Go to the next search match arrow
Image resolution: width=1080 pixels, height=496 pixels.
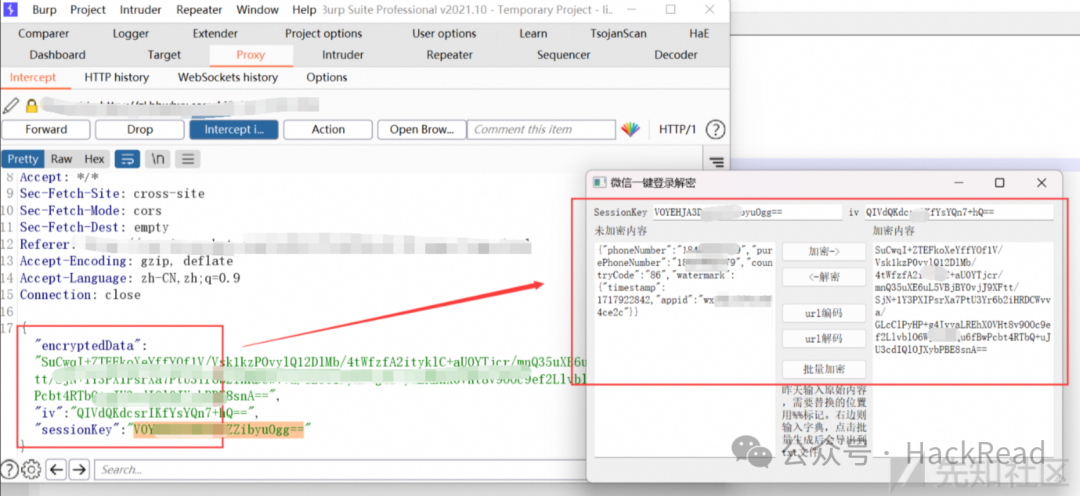coord(80,469)
